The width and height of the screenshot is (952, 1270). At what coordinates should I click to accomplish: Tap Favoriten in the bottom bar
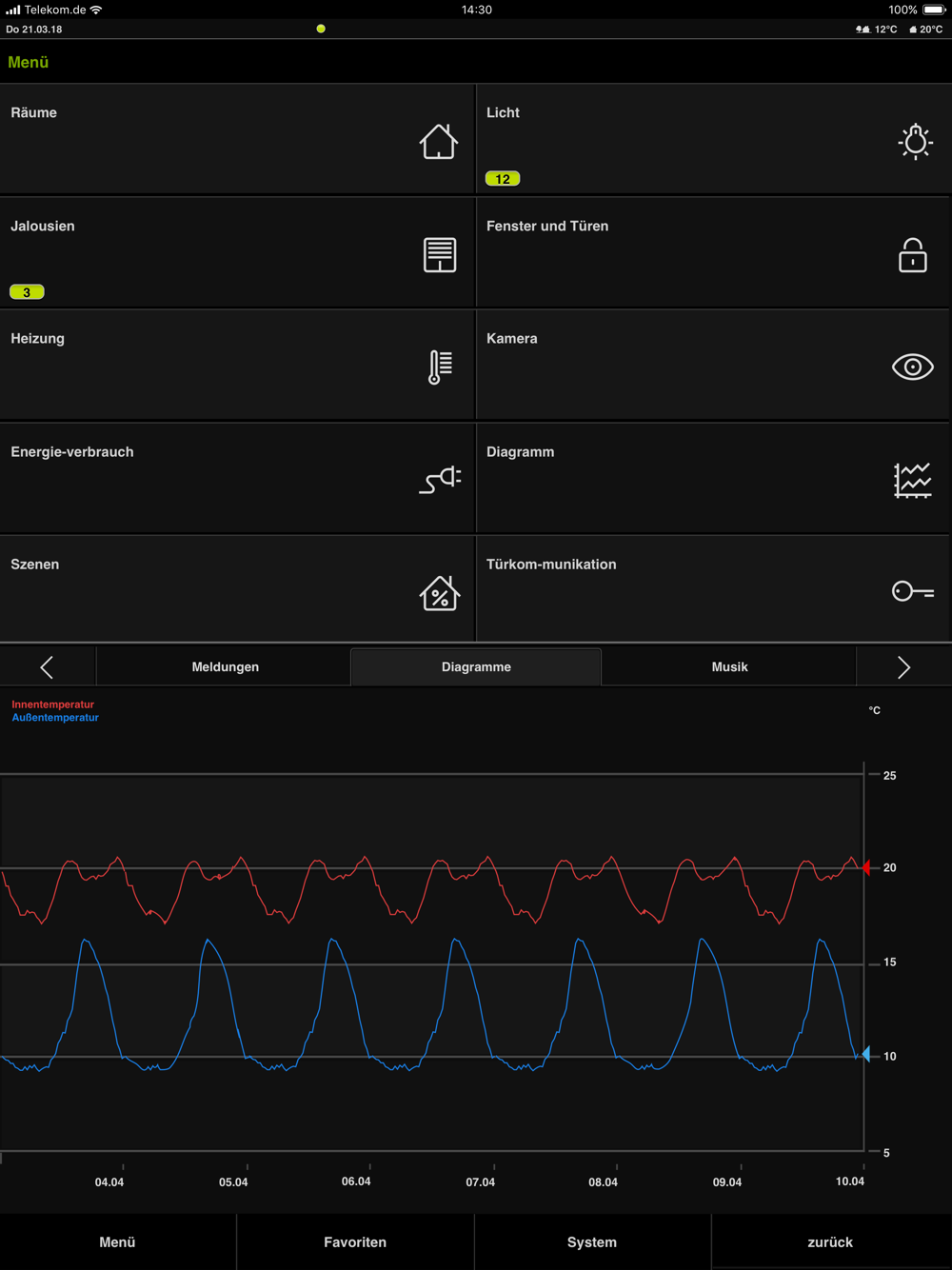(x=355, y=1241)
